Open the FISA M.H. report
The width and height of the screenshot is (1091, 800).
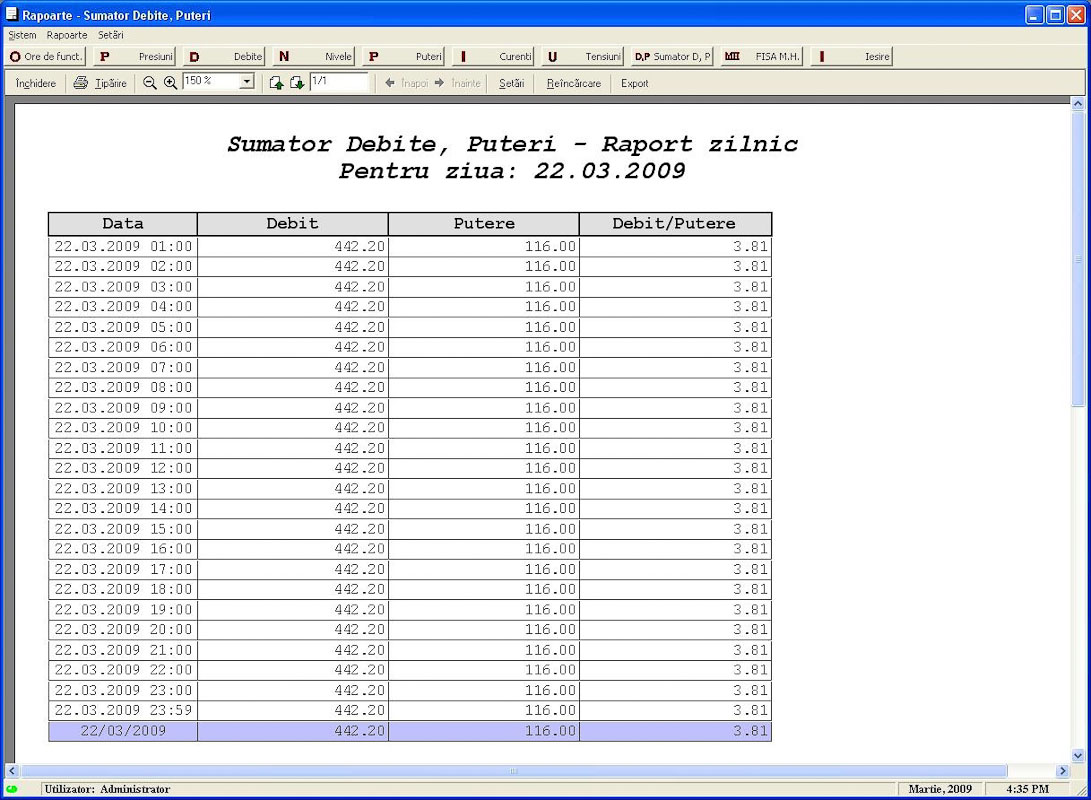[x=762, y=57]
